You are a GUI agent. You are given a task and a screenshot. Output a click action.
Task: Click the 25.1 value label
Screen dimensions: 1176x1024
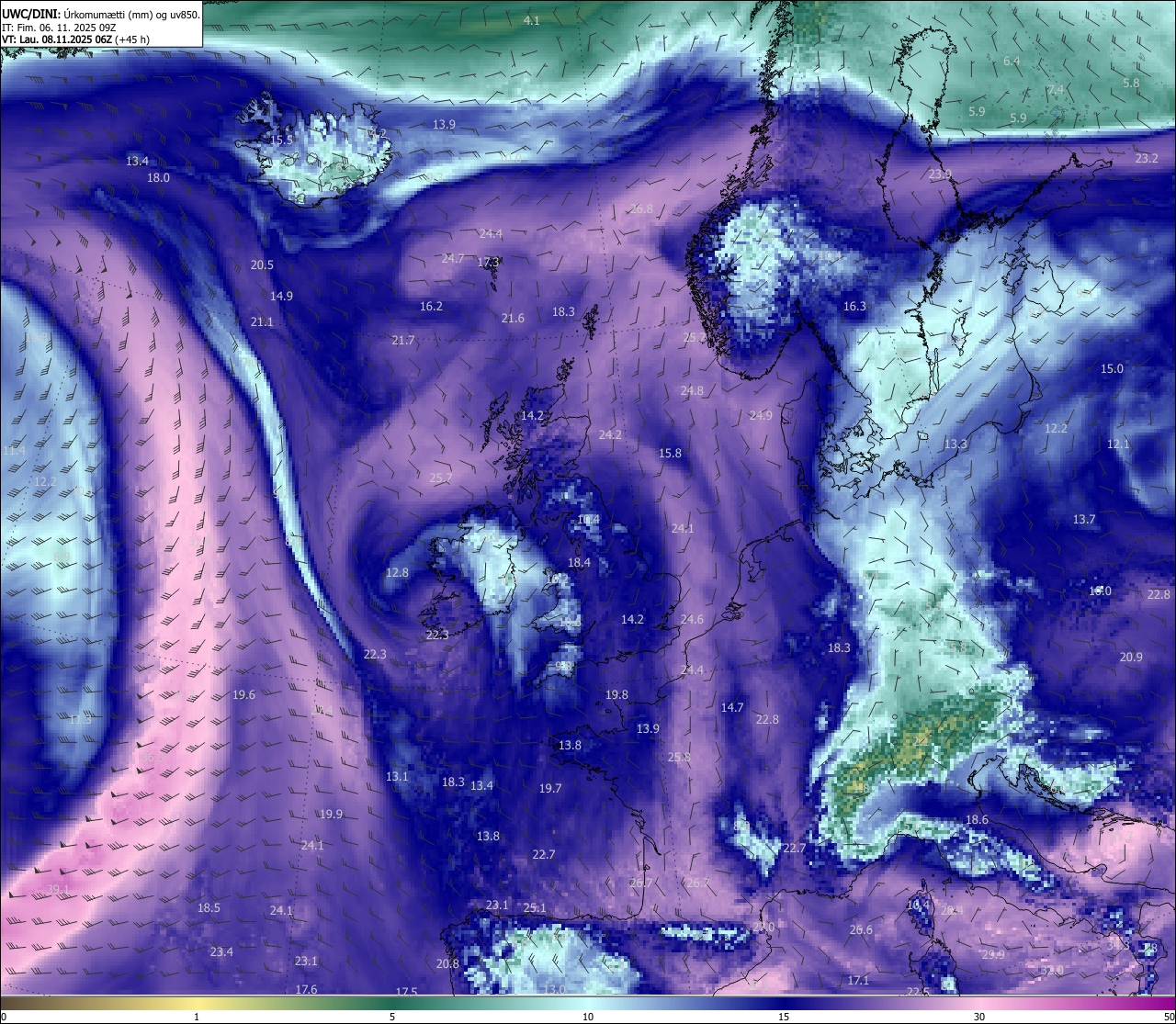click(535, 907)
